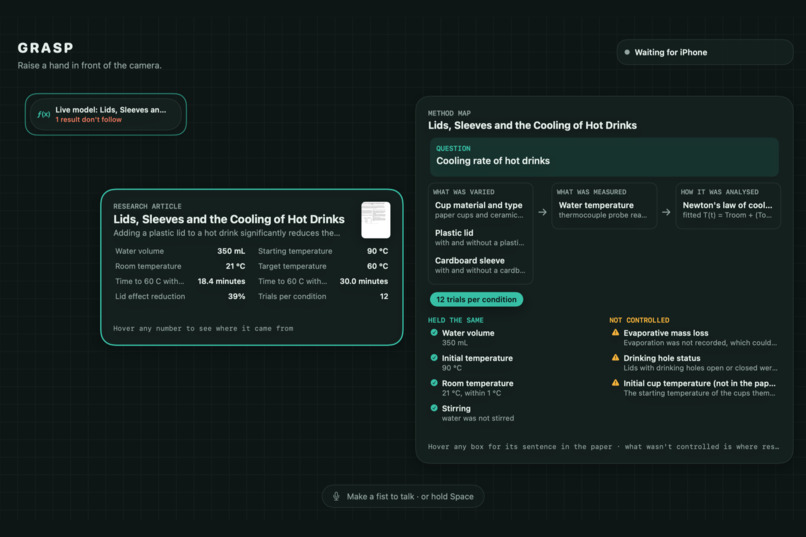
Task: Select the 'Cup material and type' varied item
Action: click(480, 210)
